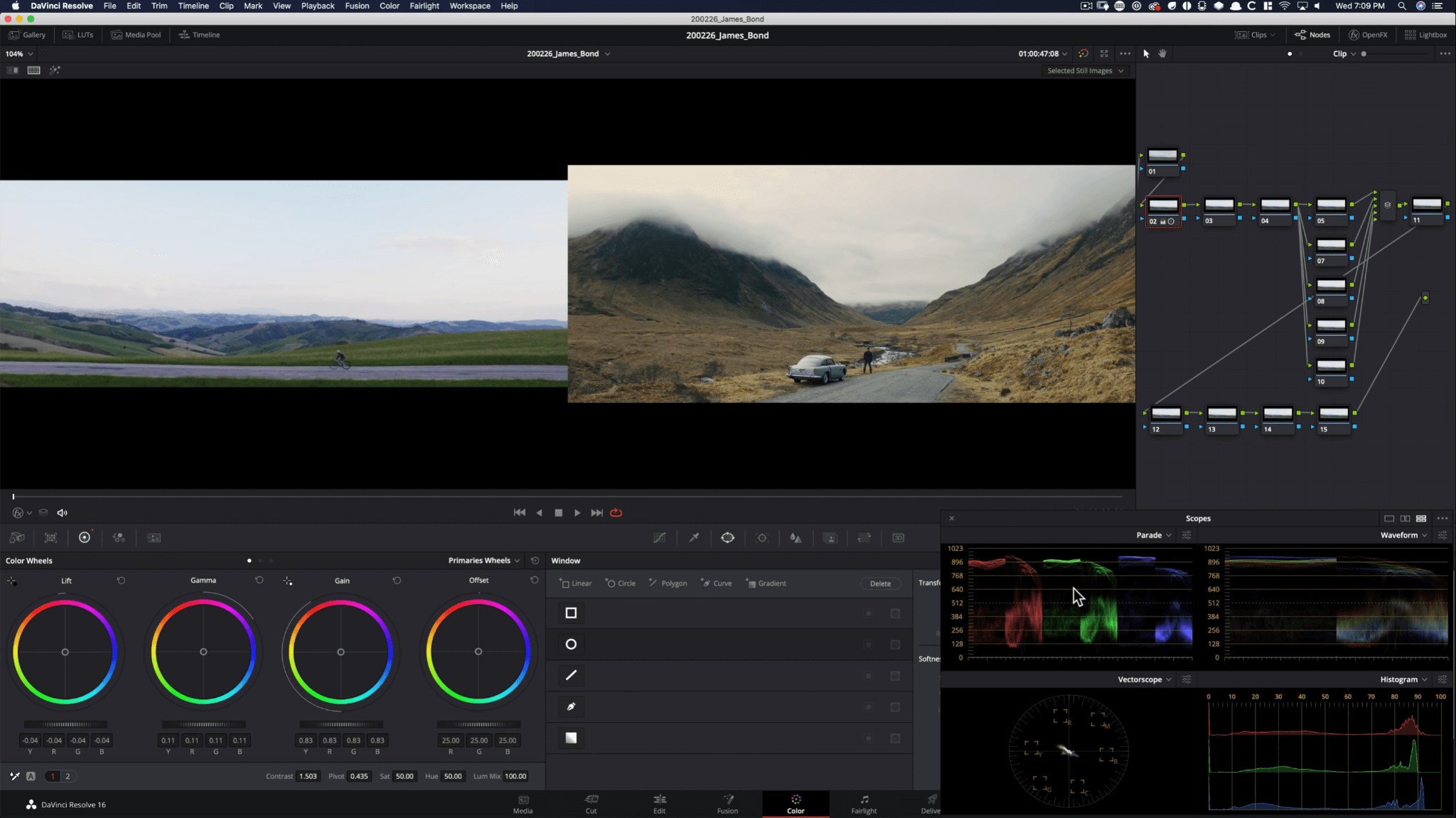Switch scopes to single view layout

tap(1389, 519)
